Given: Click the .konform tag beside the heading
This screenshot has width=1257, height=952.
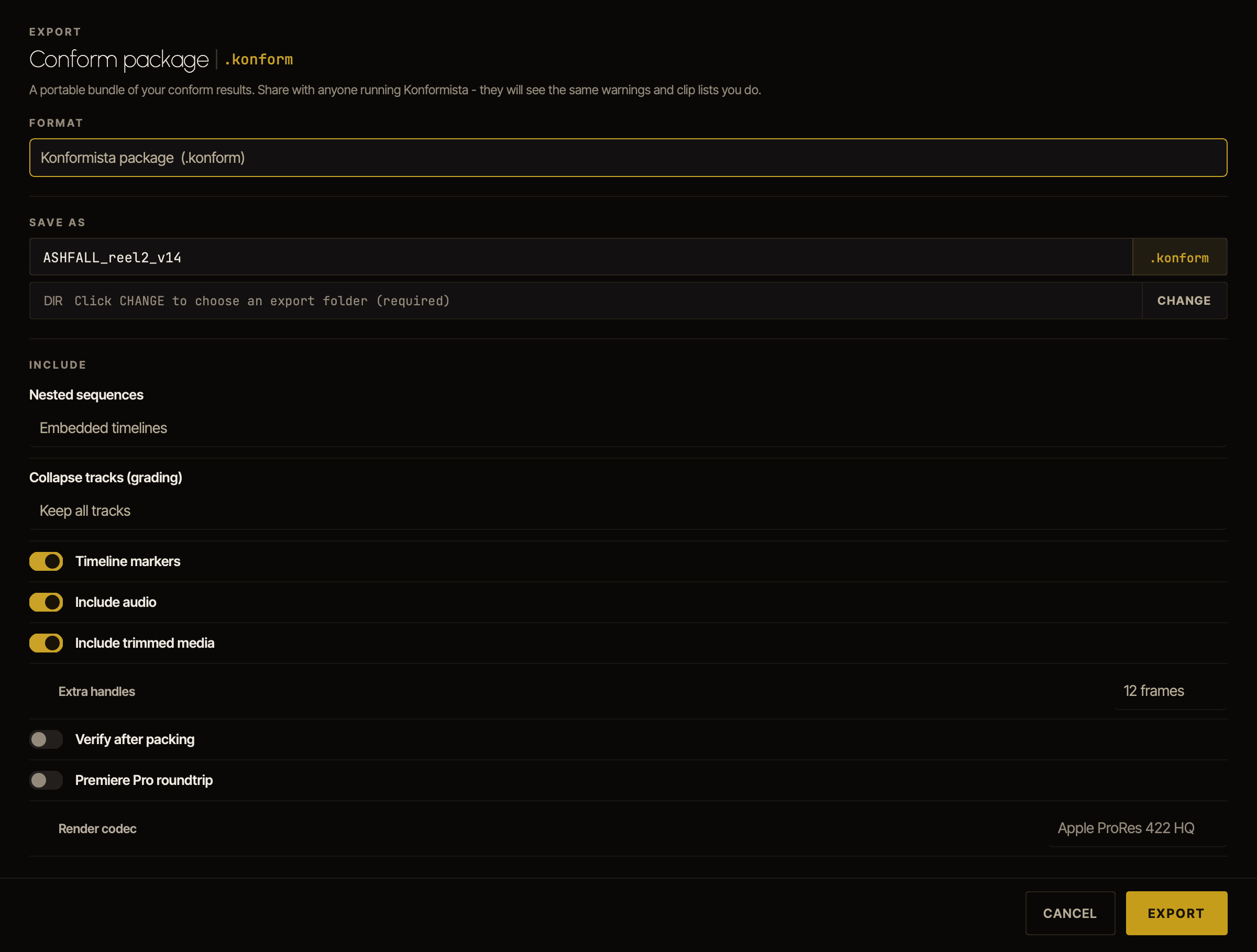Looking at the screenshot, I should [x=259, y=60].
